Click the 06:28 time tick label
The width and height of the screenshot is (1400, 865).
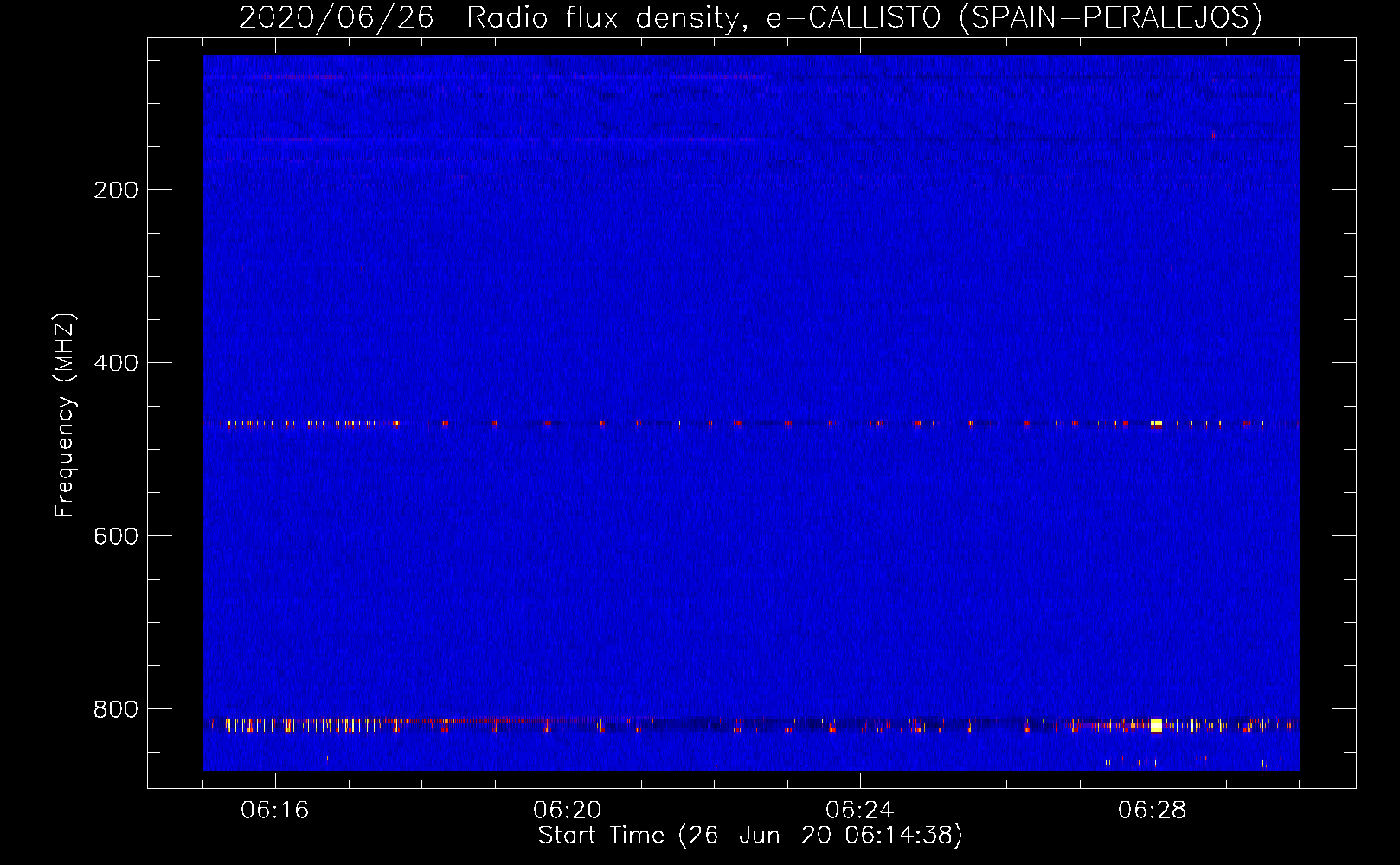point(1153,811)
